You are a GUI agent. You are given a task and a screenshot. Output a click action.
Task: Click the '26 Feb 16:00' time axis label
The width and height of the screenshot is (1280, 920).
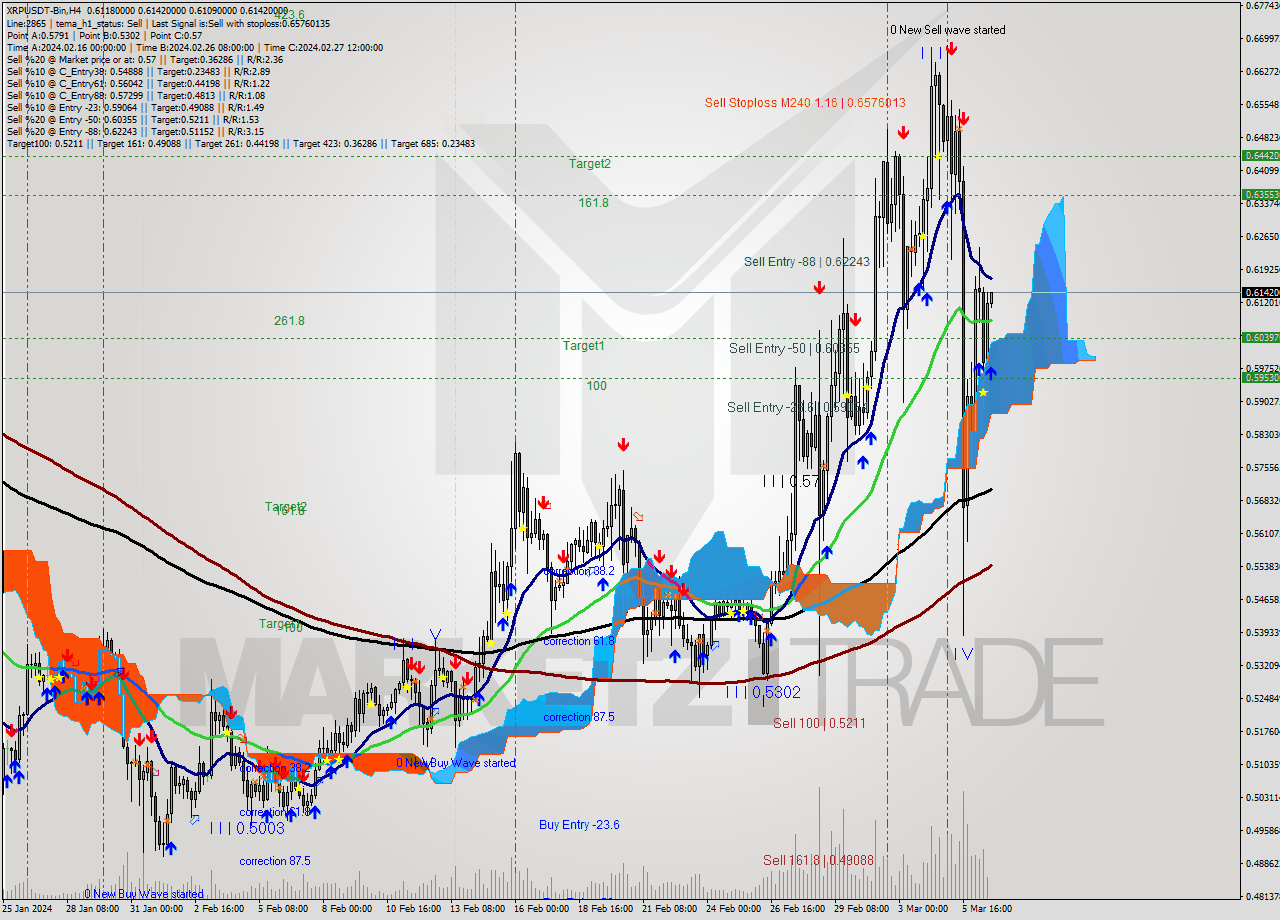tap(798, 909)
